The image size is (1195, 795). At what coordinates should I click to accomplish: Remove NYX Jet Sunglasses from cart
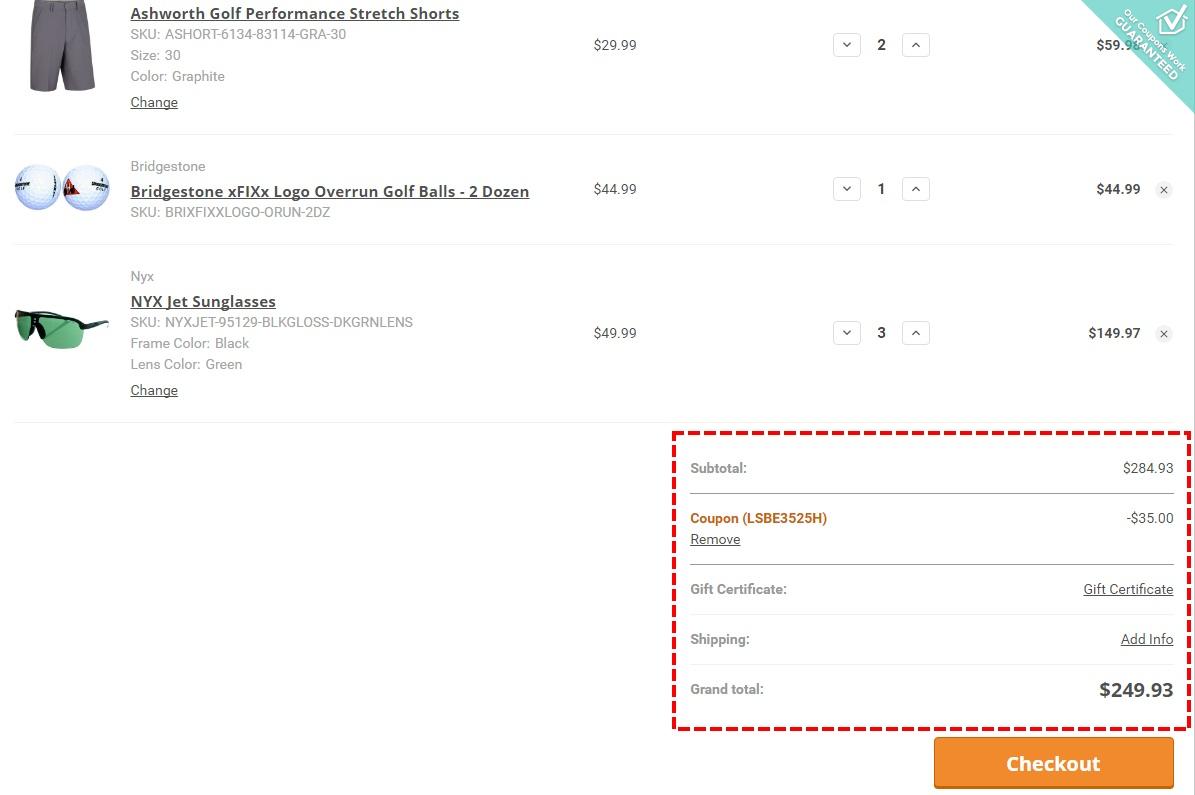1164,334
